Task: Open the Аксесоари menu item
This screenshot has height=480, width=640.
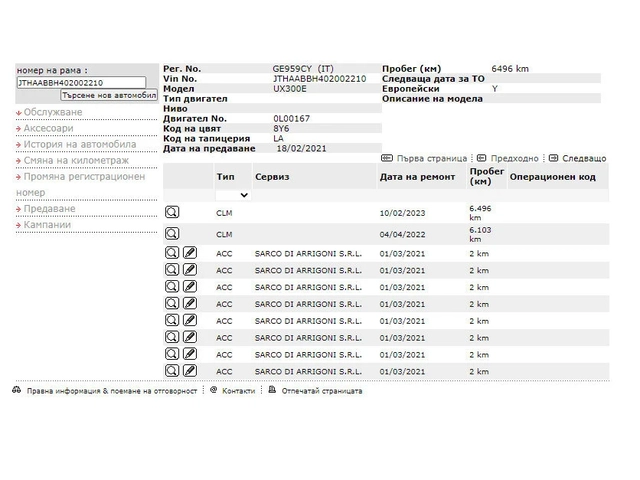Action: point(48,128)
